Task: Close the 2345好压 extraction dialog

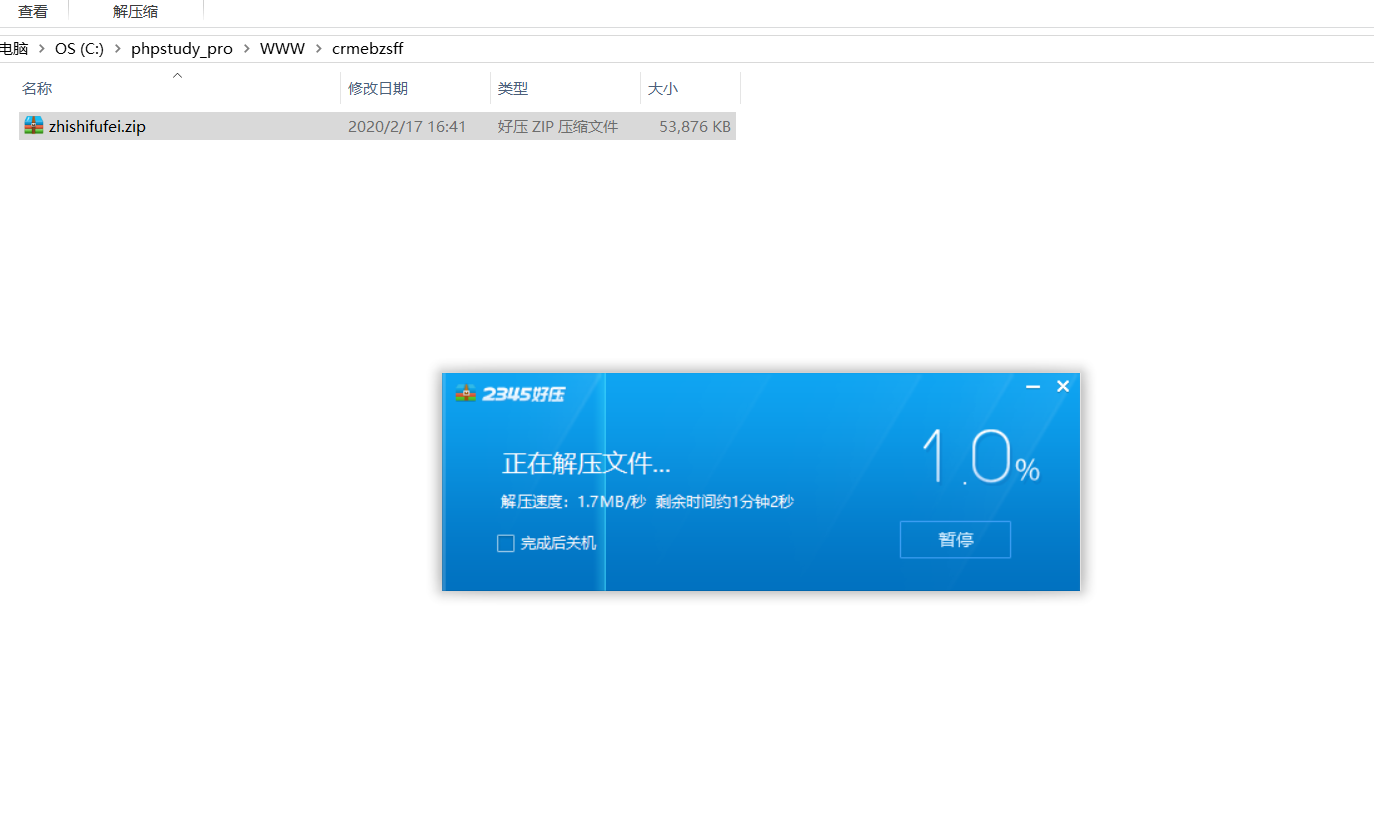Action: (x=1063, y=386)
